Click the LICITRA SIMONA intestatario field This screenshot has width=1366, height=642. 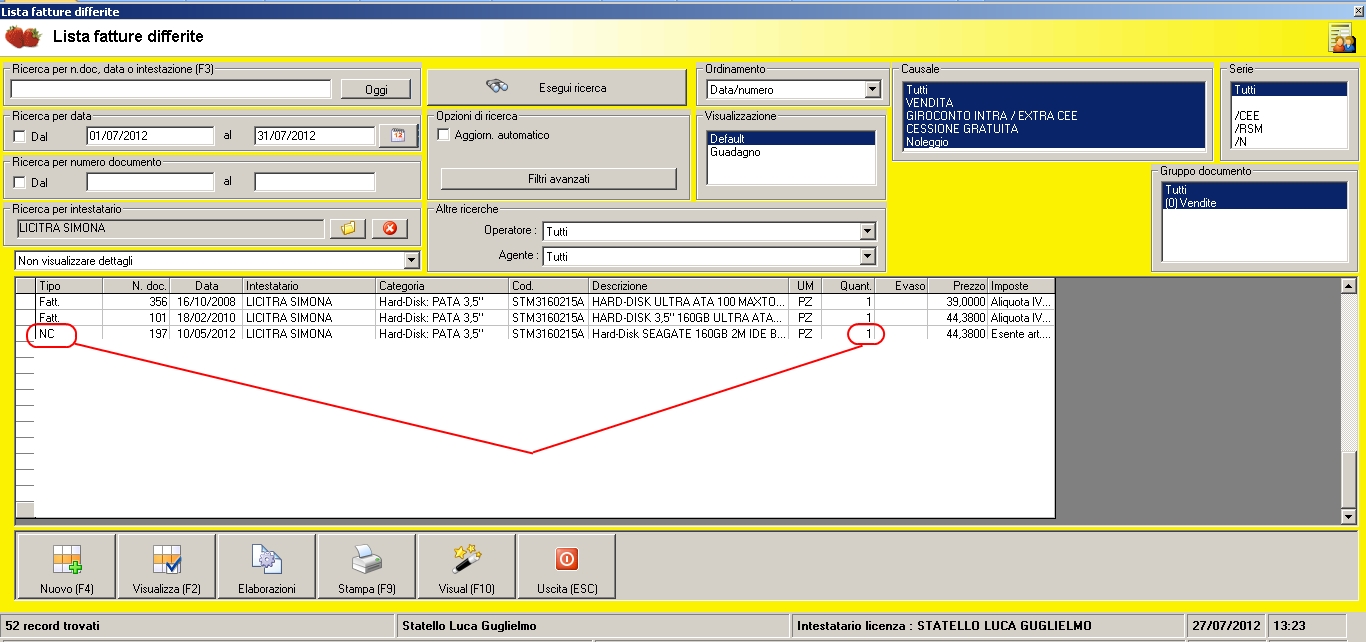pos(171,229)
